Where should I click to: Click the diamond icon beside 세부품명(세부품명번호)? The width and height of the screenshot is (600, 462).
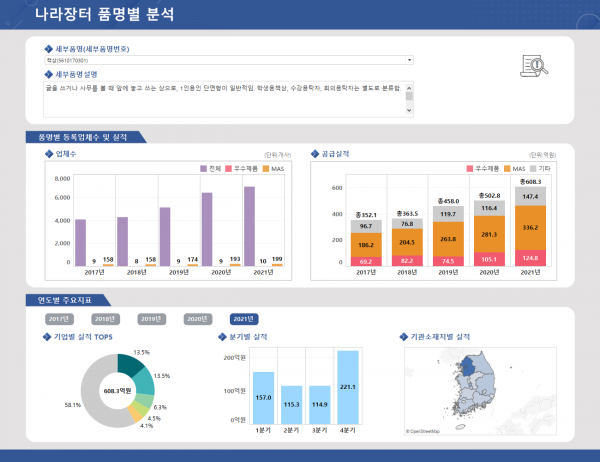pyautogui.click(x=48, y=48)
